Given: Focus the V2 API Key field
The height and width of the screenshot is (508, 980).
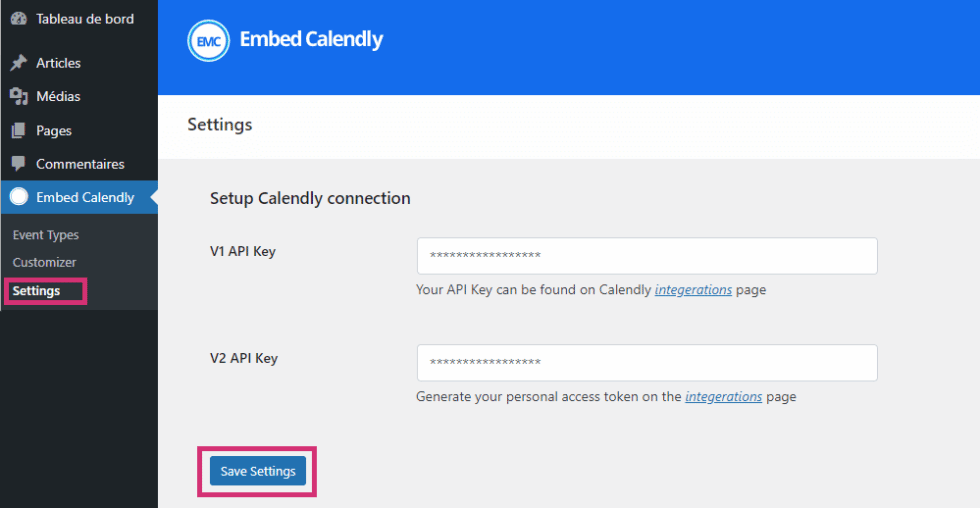Looking at the screenshot, I should (646, 363).
